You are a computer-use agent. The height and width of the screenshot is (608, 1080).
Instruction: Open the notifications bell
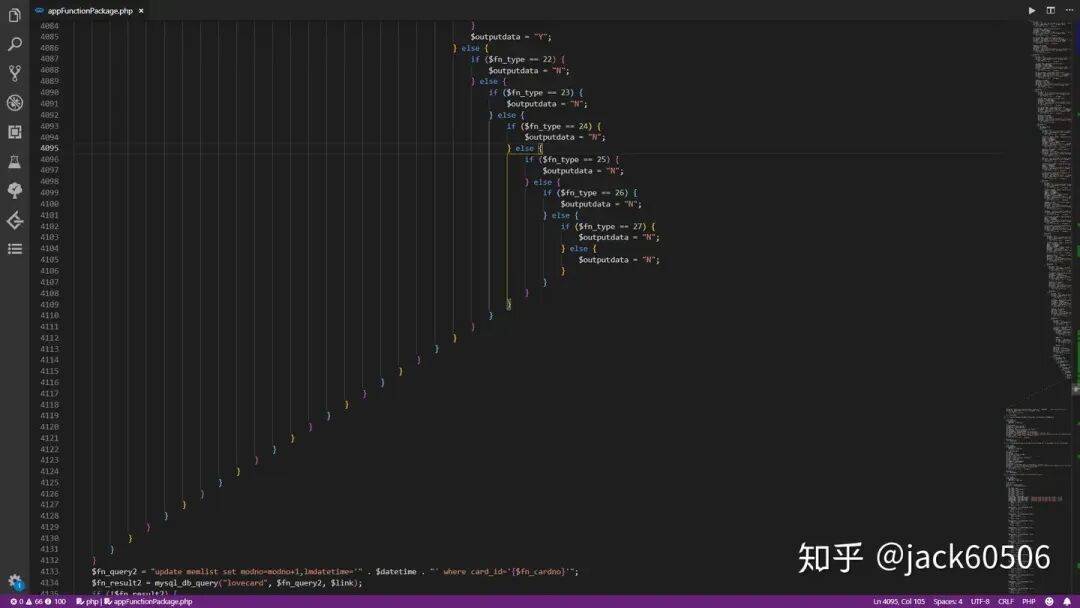(1067, 602)
